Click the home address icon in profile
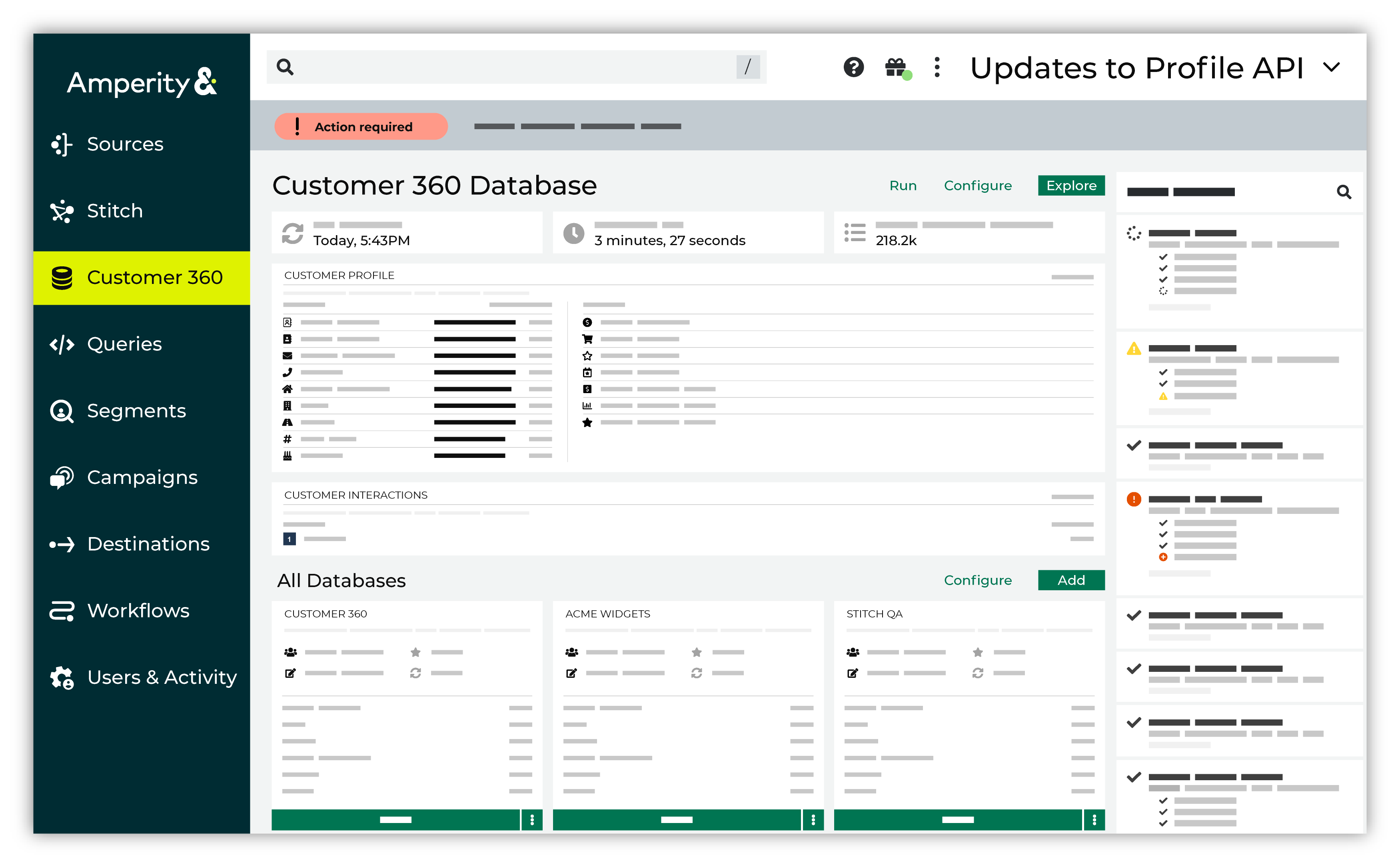The image size is (1400, 867). (x=287, y=389)
